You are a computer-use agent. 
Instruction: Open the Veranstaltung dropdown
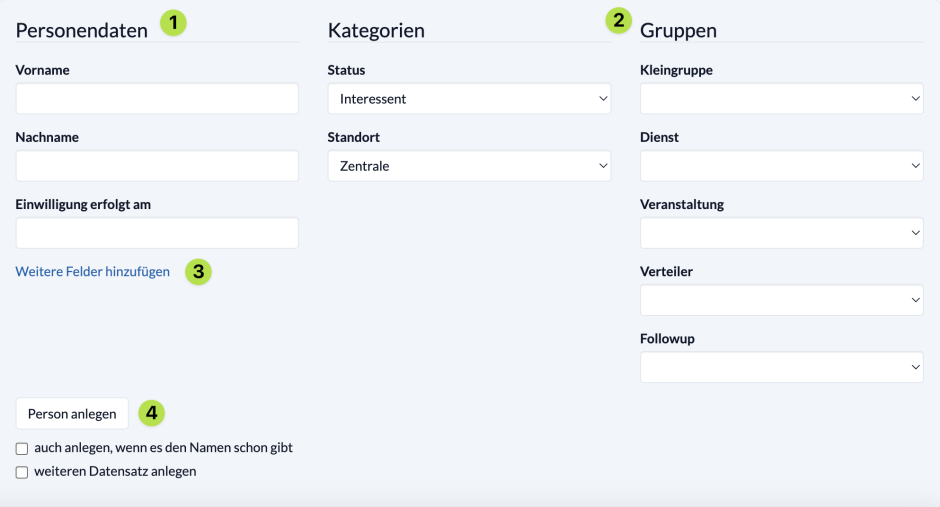coord(782,233)
